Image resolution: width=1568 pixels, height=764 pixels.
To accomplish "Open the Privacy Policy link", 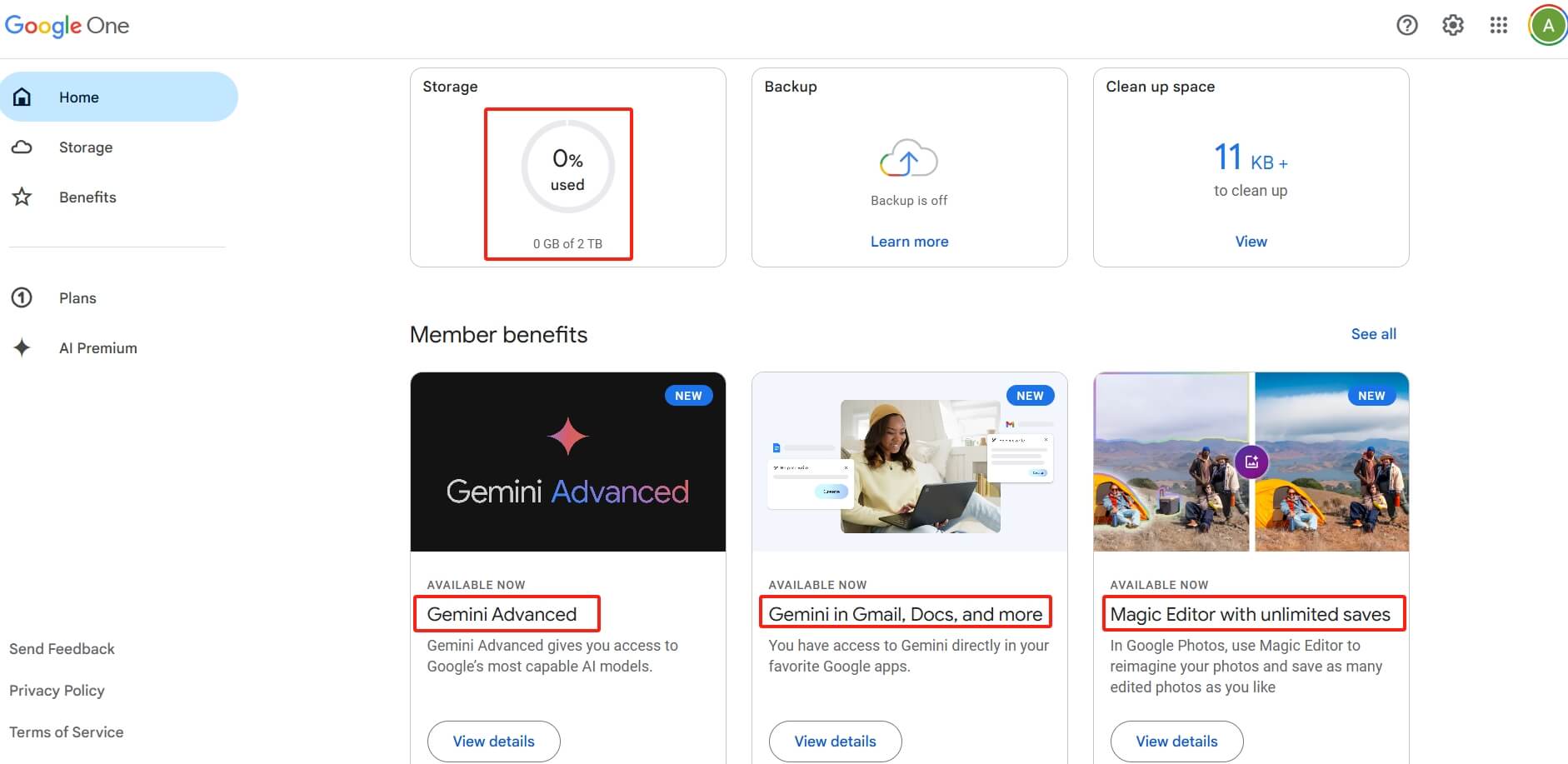I will point(57,691).
